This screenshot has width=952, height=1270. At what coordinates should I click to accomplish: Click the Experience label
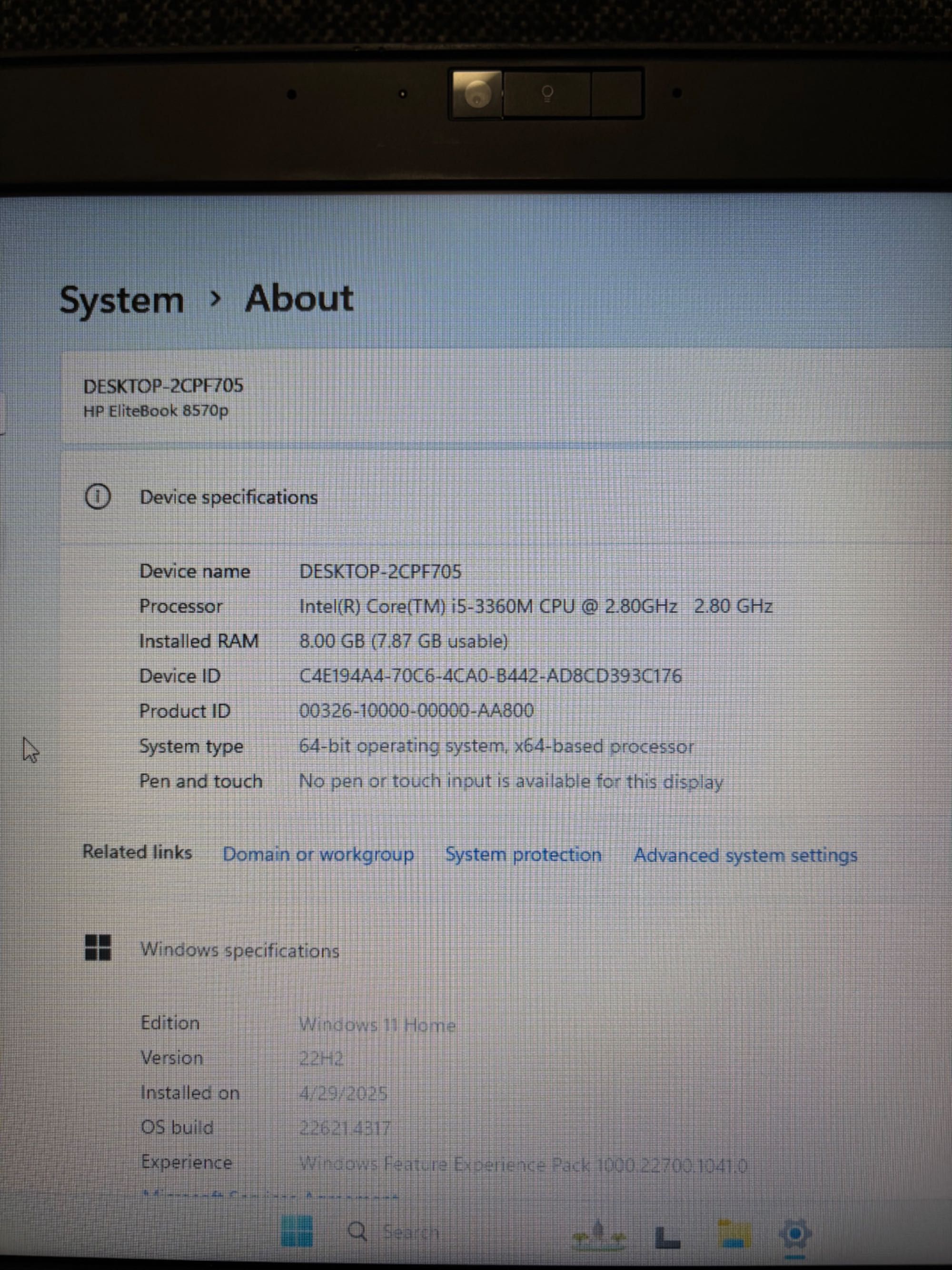tap(187, 1163)
